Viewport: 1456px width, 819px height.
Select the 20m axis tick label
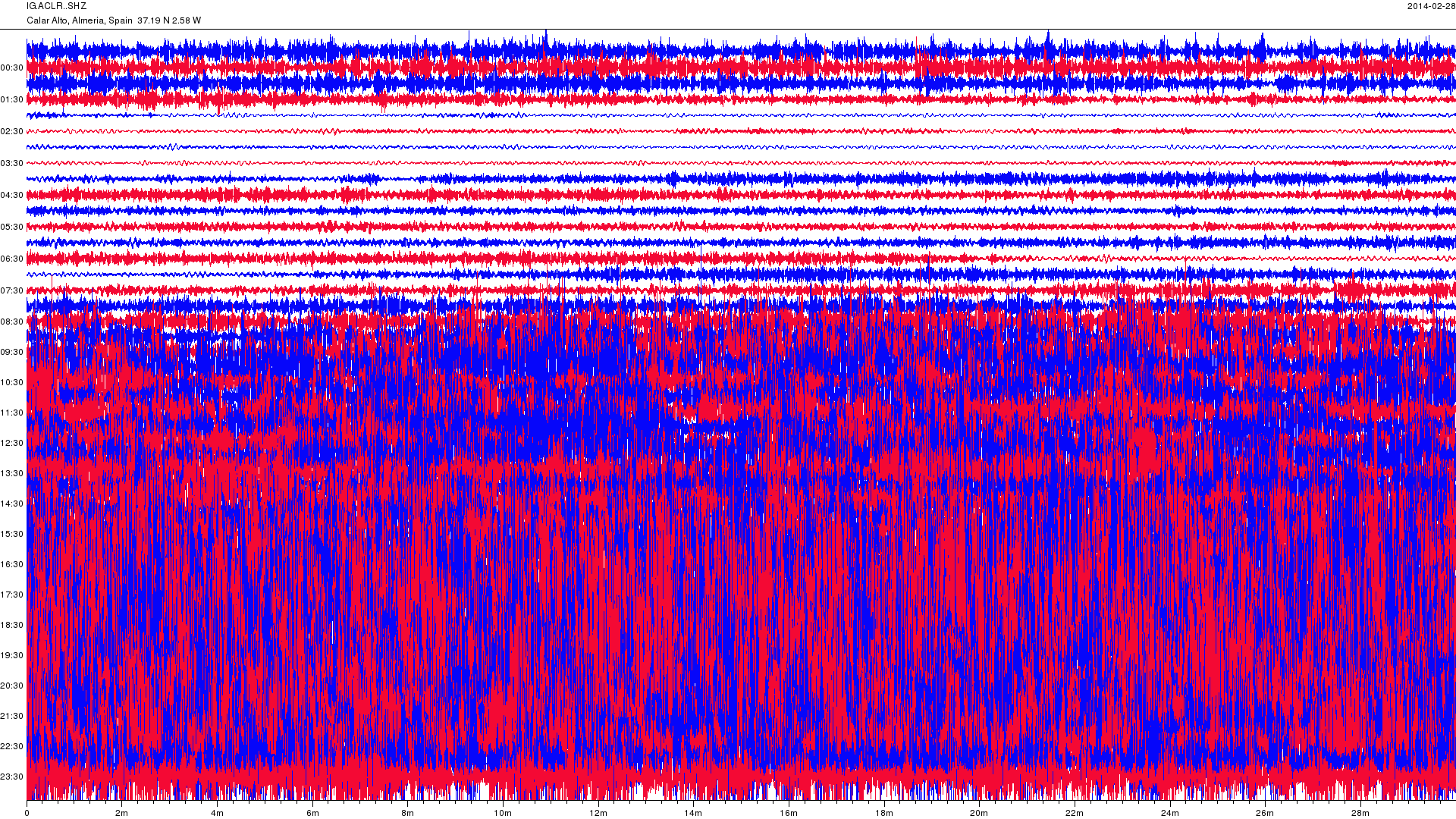pyautogui.click(x=979, y=814)
